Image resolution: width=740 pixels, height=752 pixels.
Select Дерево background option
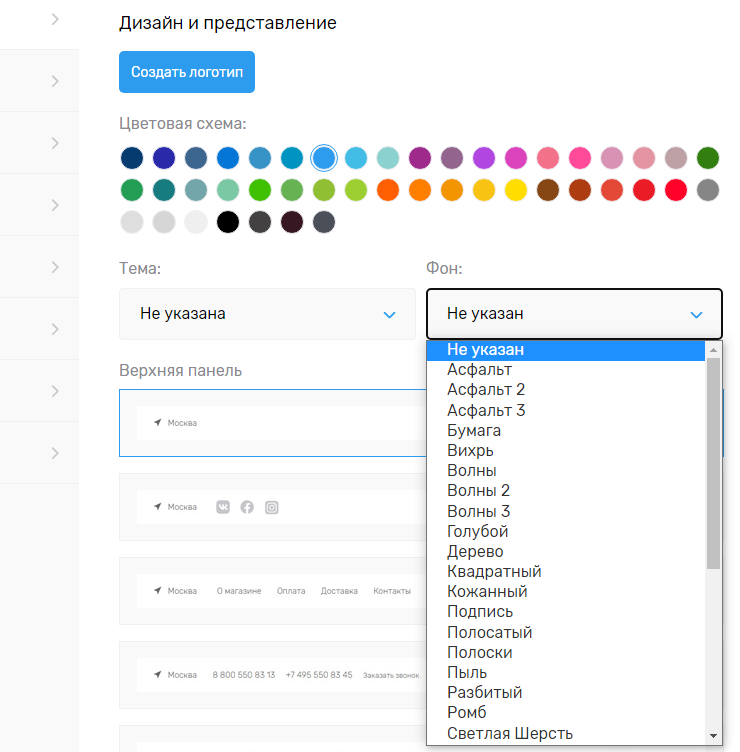click(x=565, y=552)
